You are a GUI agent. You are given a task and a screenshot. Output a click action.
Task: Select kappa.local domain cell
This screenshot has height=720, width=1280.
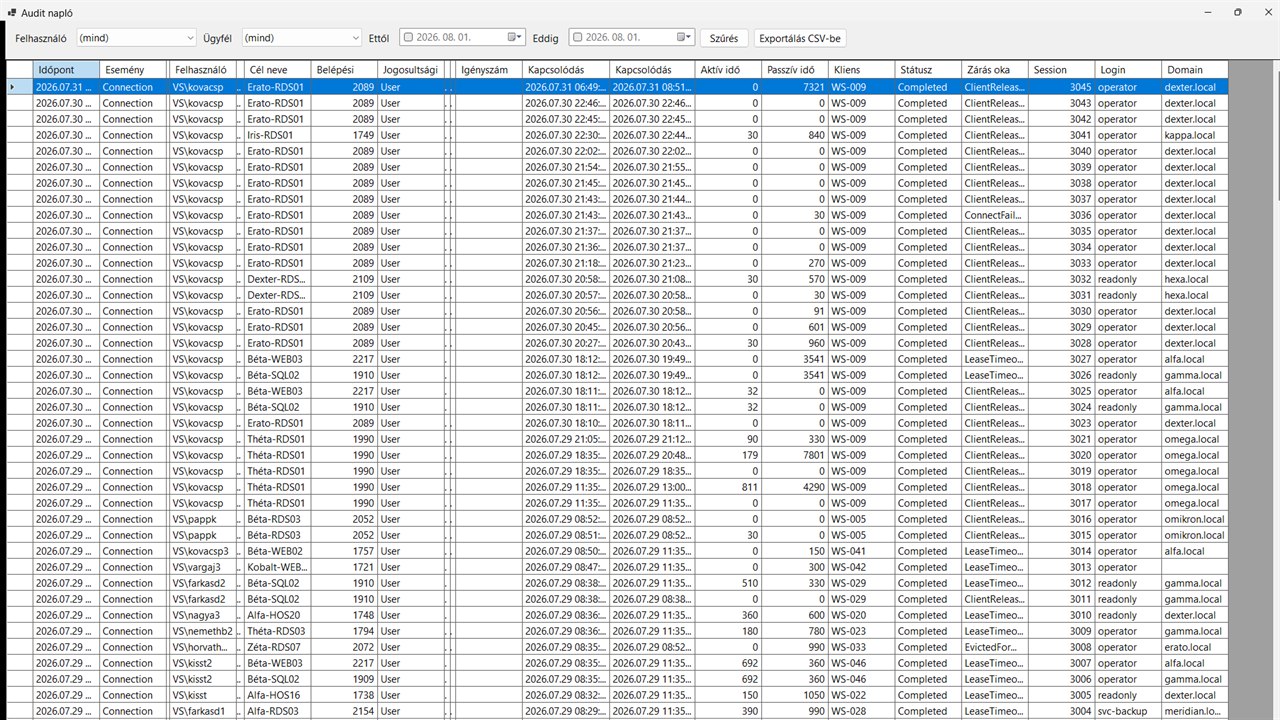pyautogui.click(x=1195, y=135)
